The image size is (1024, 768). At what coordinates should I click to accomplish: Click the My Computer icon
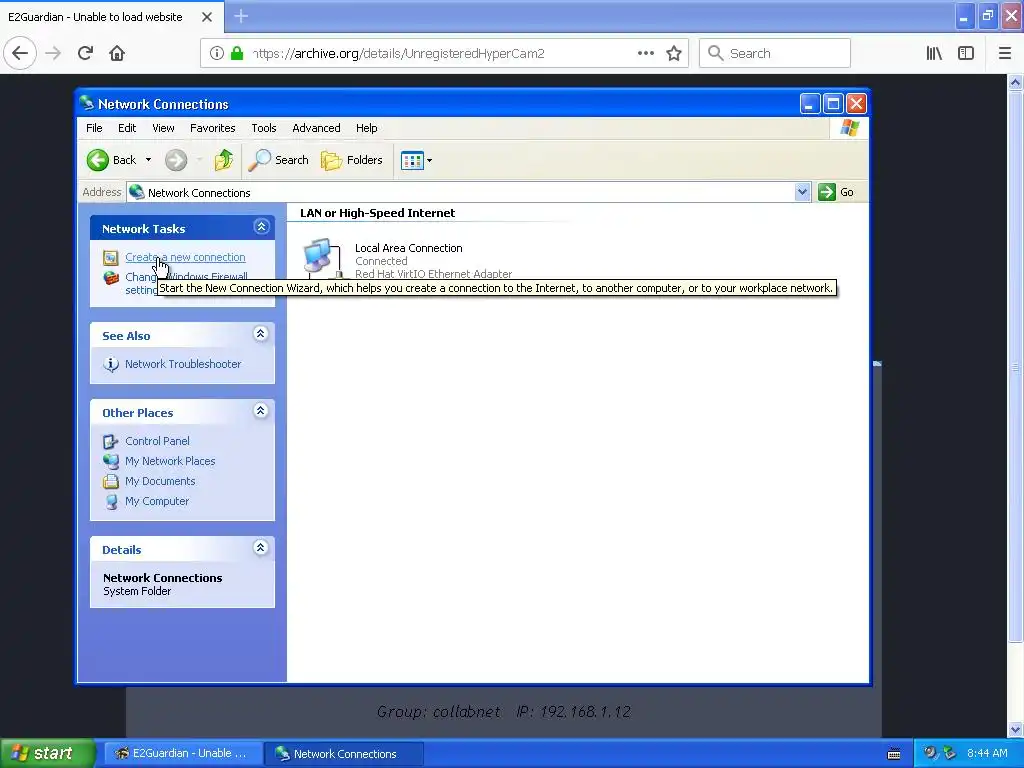point(112,502)
